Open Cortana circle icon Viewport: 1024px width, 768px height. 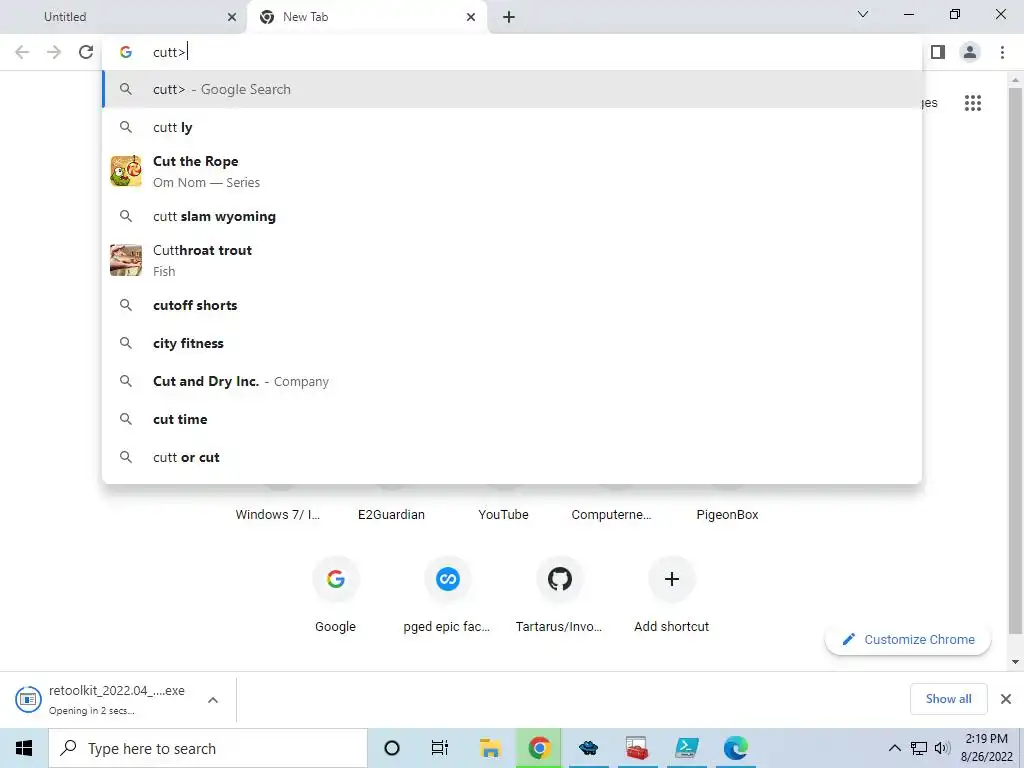tap(392, 748)
